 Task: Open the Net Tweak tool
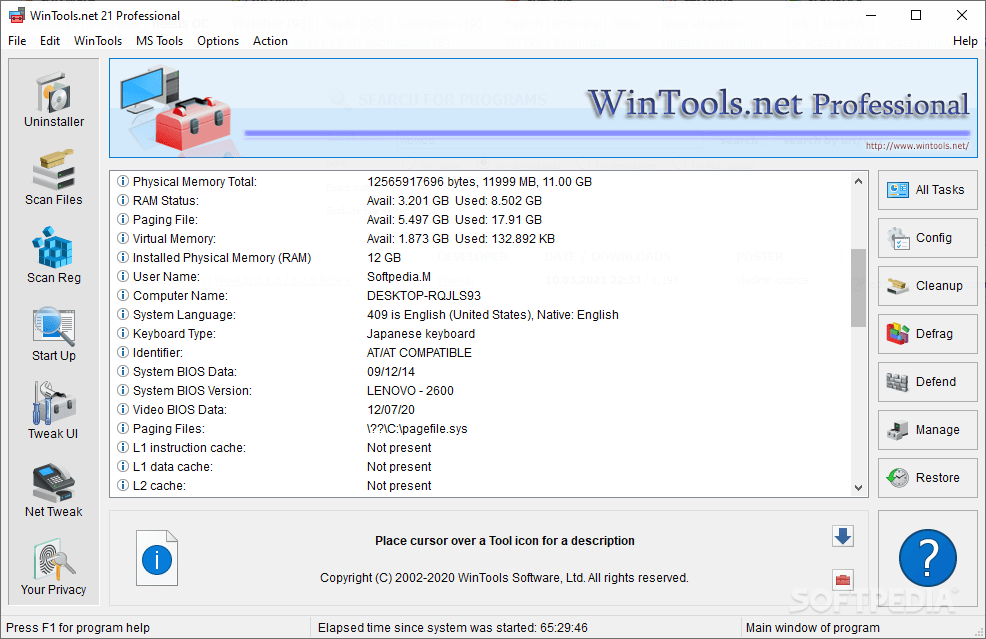(53, 490)
